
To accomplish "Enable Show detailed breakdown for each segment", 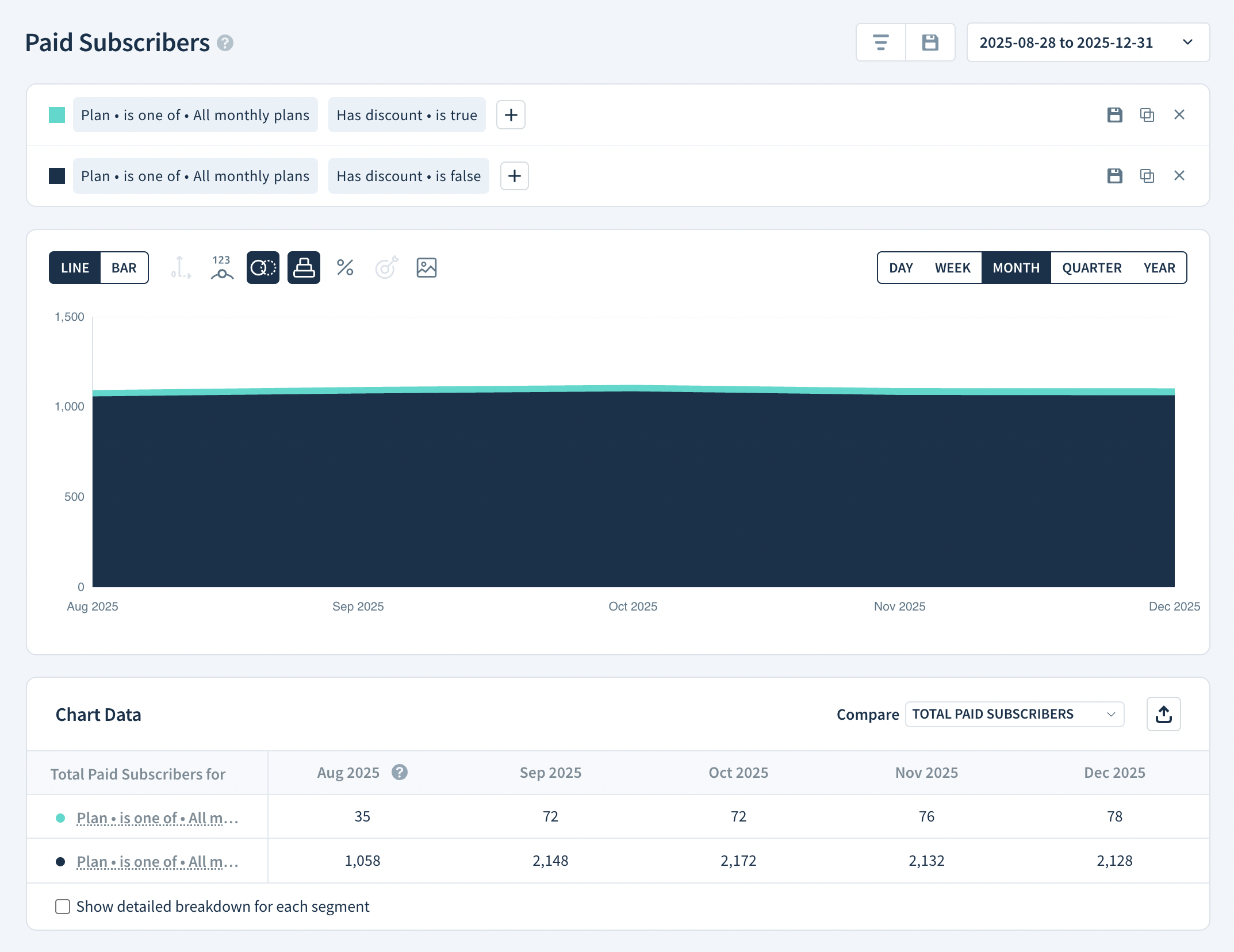I will (63, 906).
